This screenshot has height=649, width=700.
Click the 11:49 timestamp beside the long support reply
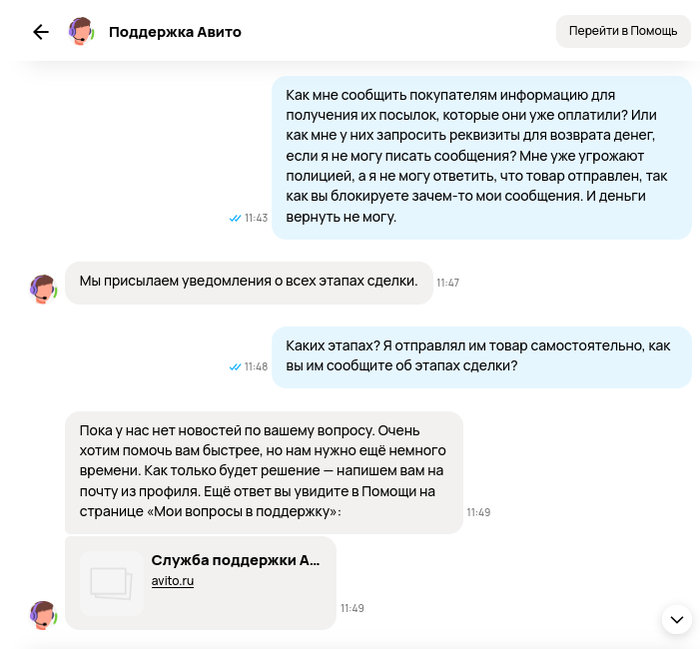479,512
